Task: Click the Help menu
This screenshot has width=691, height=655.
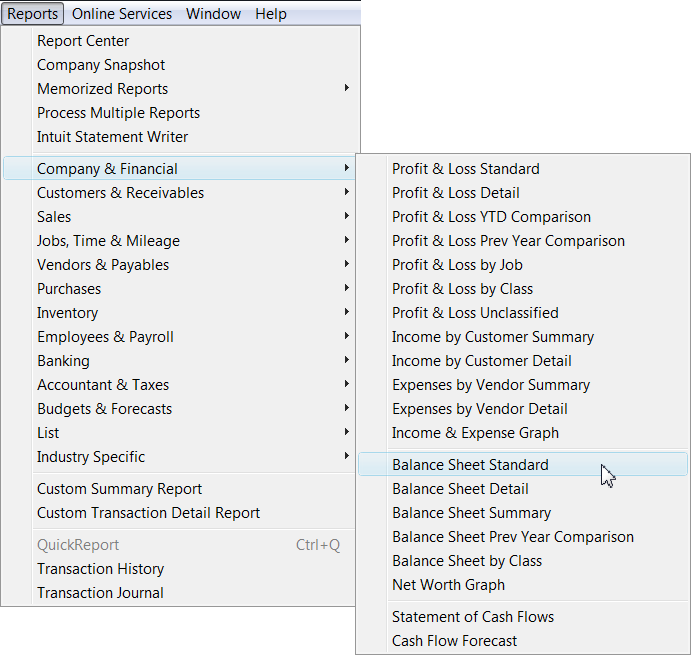Action: pos(270,14)
